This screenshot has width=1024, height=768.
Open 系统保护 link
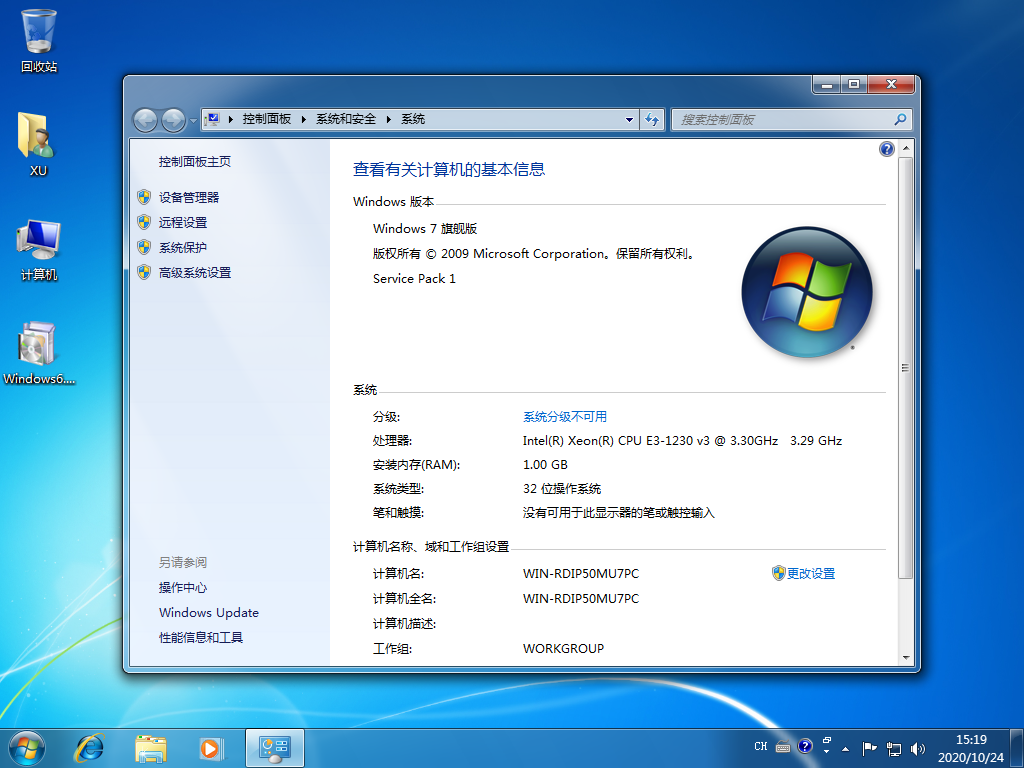[x=183, y=248]
